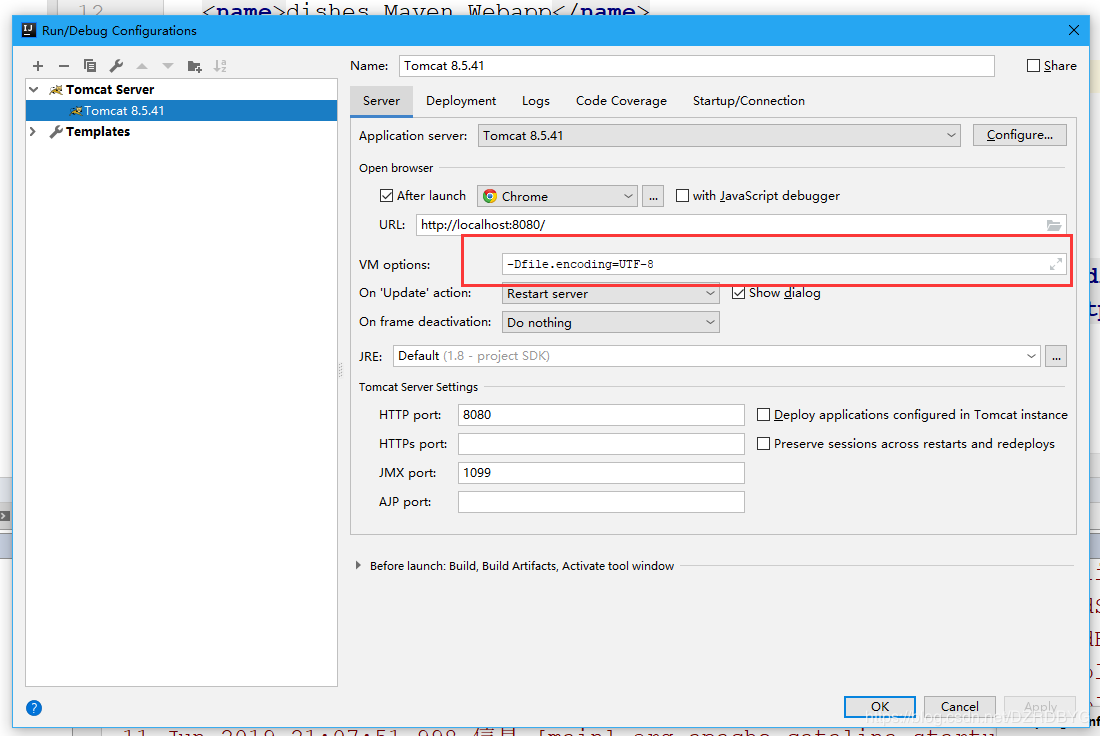Focus the JMX port field
The height and width of the screenshot is (736, 1100).
coord(601,473)
